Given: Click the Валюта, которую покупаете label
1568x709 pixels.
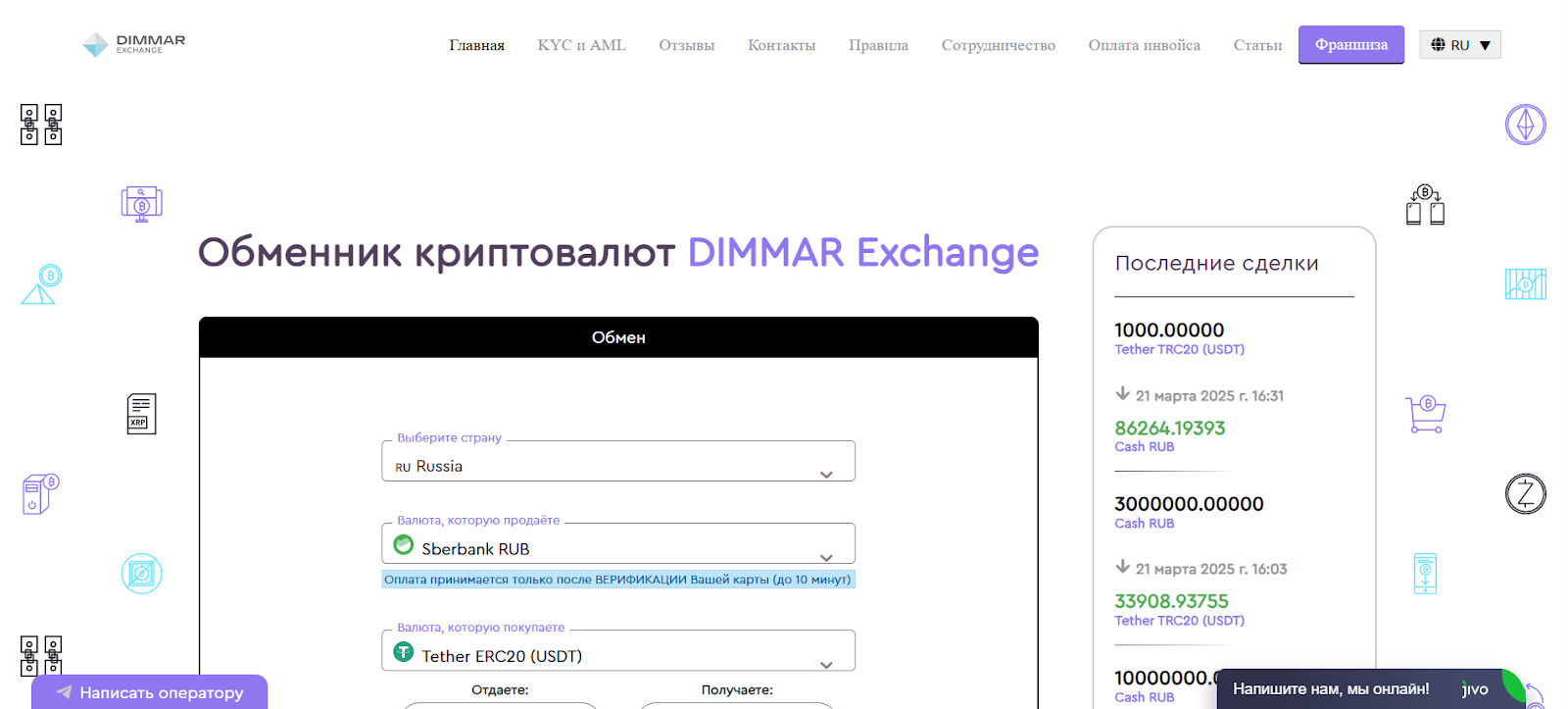Looking at the screenshot, I should [480, 628].
